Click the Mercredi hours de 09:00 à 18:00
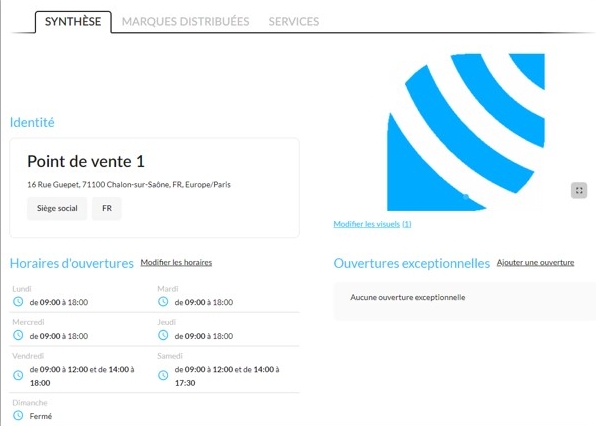This screenshot has width=596, height=426. [59, 336]
